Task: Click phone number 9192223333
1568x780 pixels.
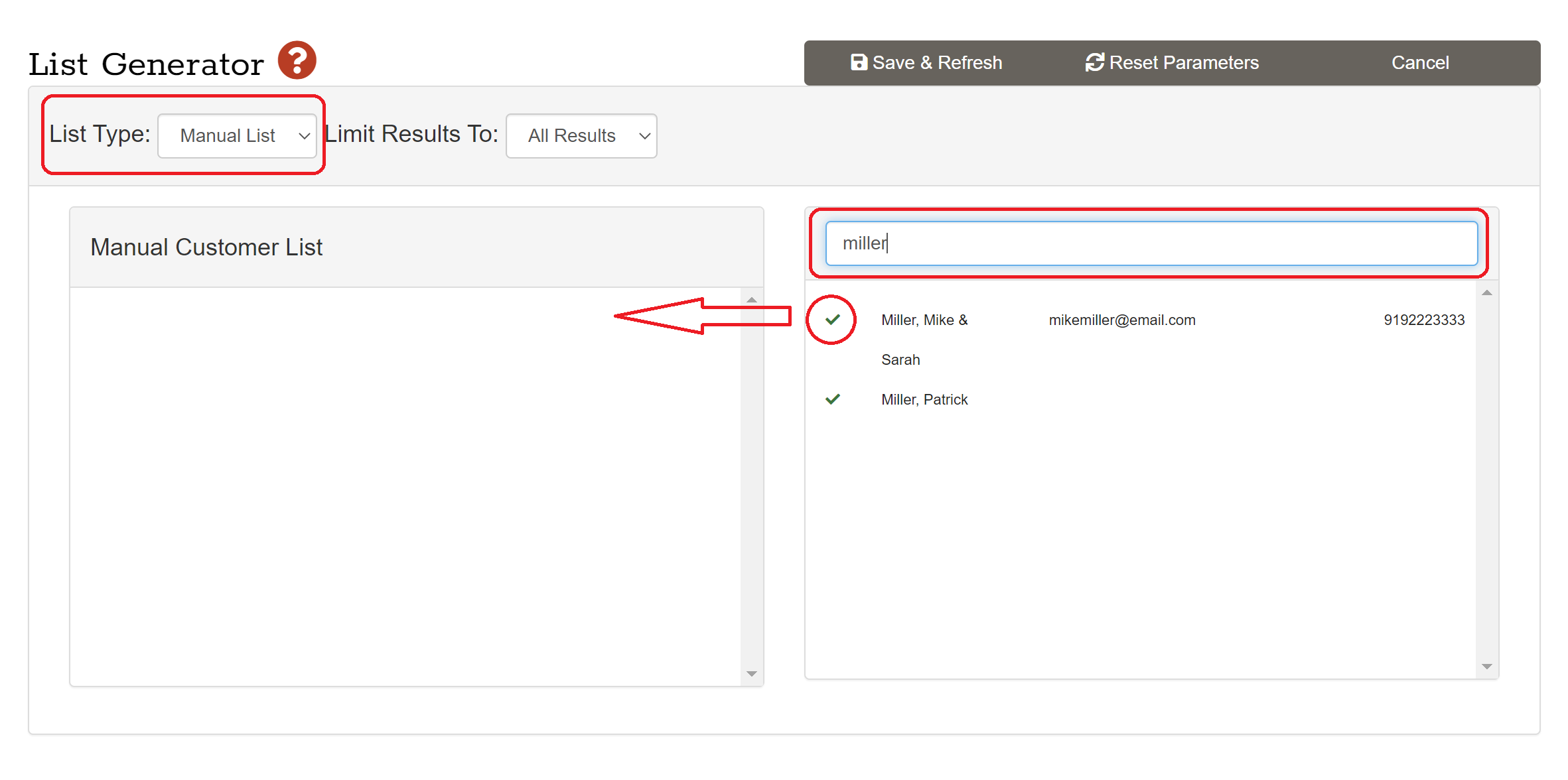Action: (x=1423, y=320)
